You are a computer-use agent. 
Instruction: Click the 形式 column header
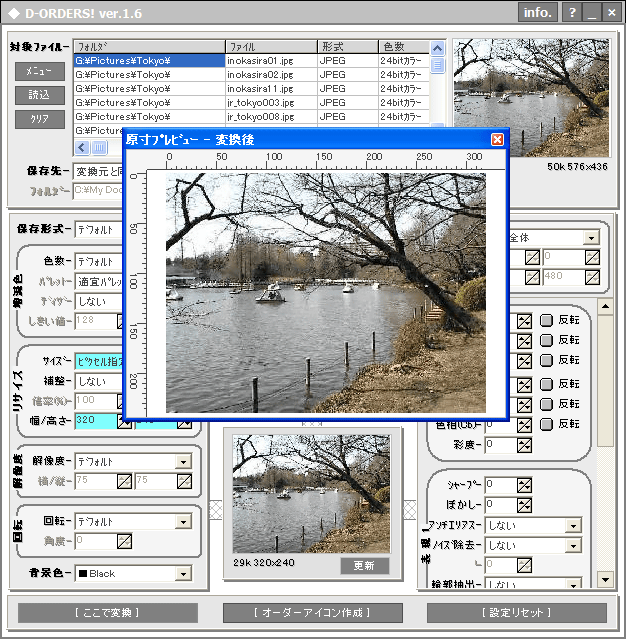point(348,46)
